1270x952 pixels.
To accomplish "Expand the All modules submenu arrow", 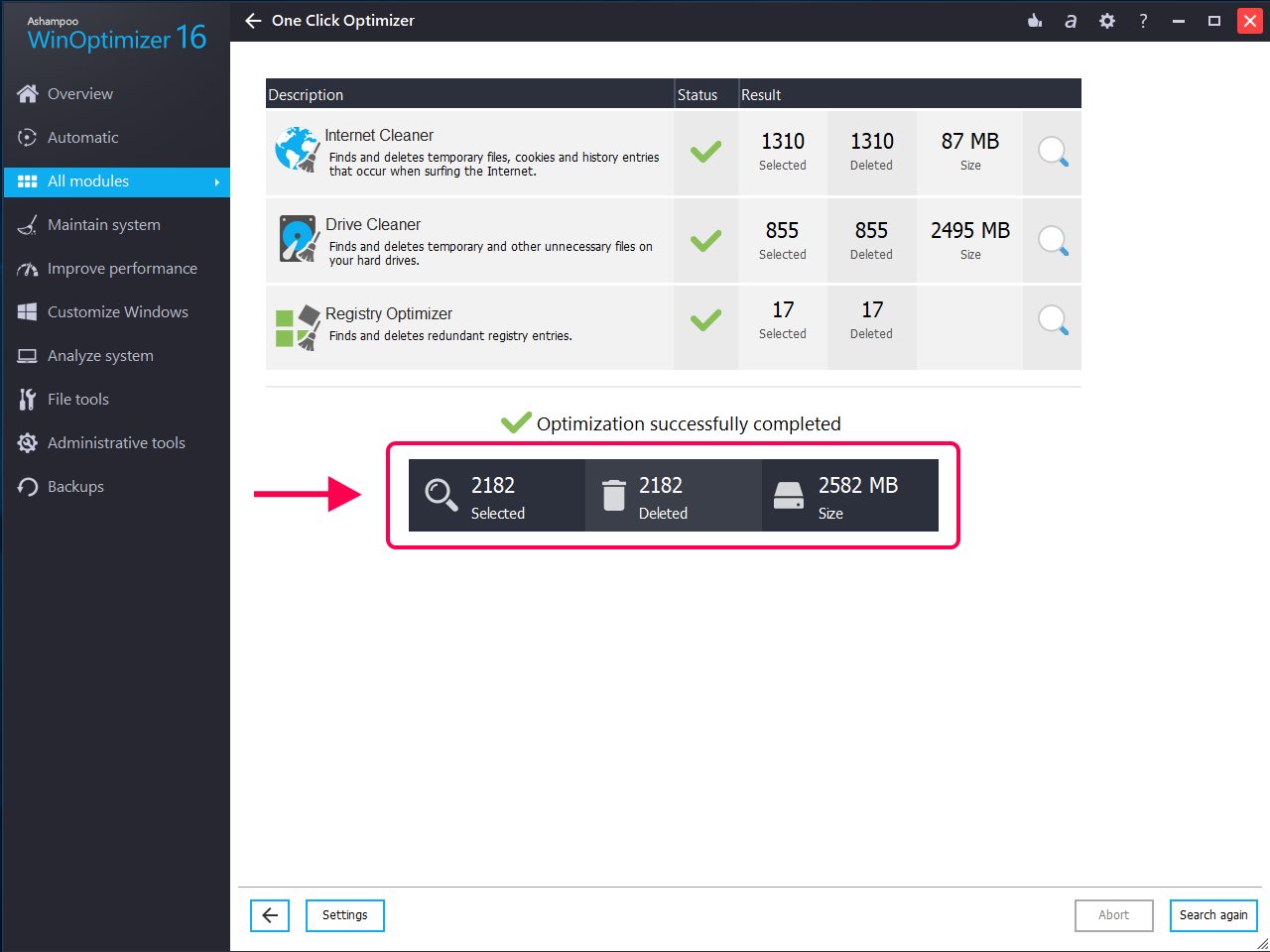I will [x=216, y=181].
